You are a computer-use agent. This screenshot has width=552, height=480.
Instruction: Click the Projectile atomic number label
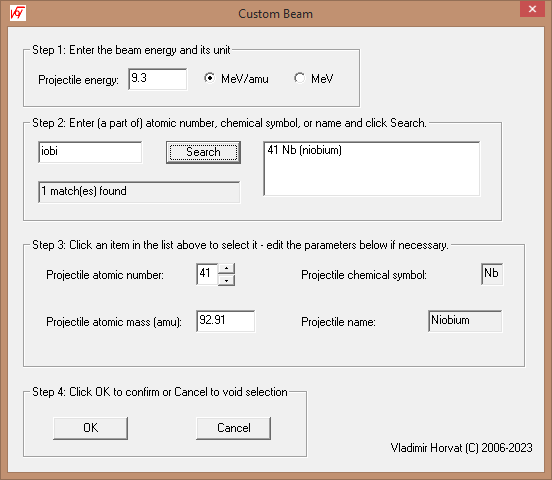tap(105, 275)
